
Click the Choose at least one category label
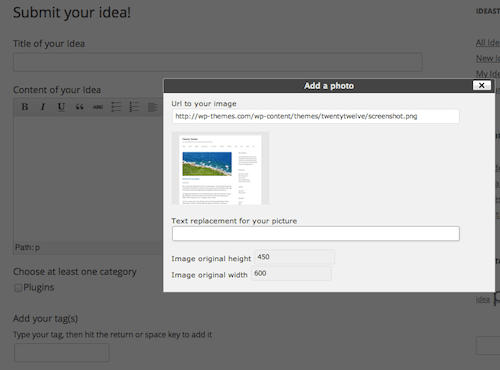tap(75, 272)
